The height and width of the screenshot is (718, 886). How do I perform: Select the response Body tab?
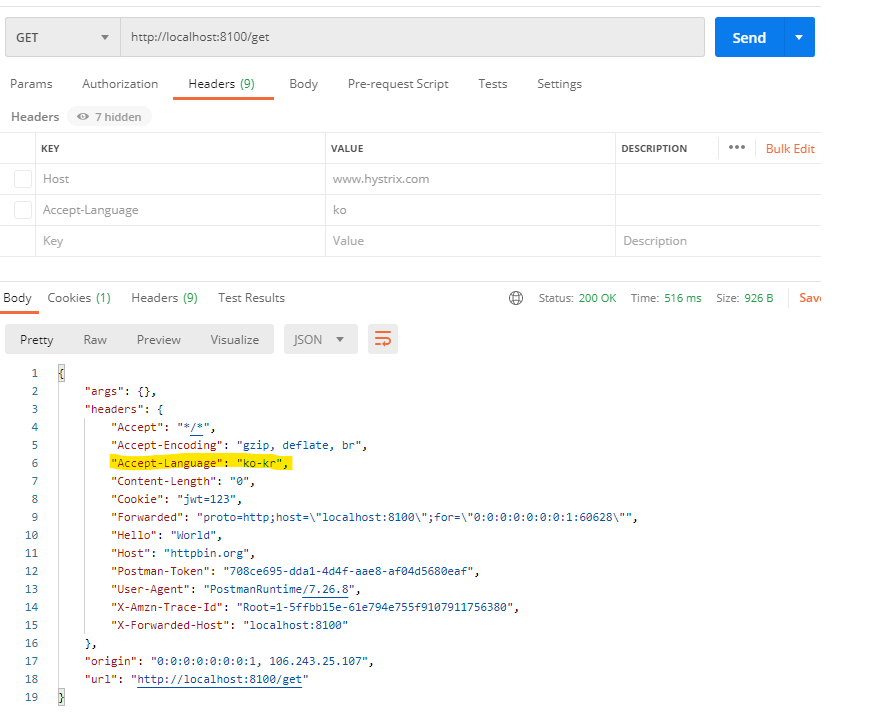point(18,298)
